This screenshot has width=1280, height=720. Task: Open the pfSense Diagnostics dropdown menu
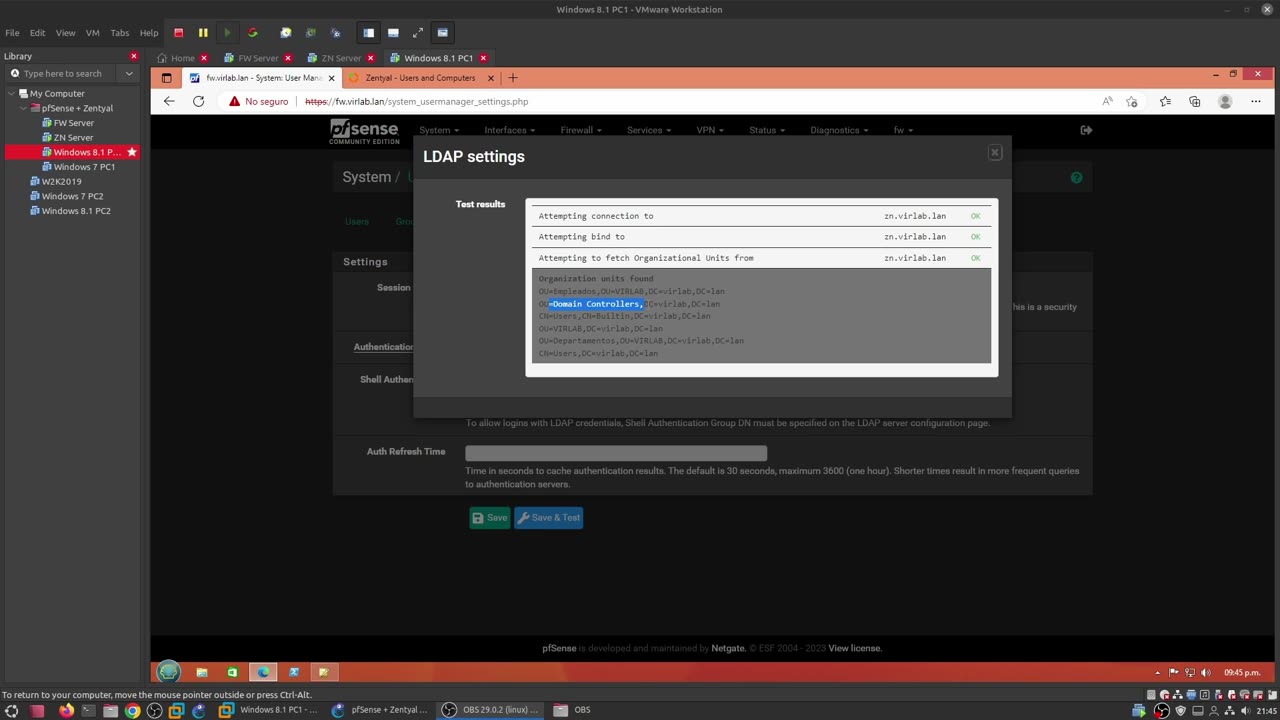(x=839, y=130)
